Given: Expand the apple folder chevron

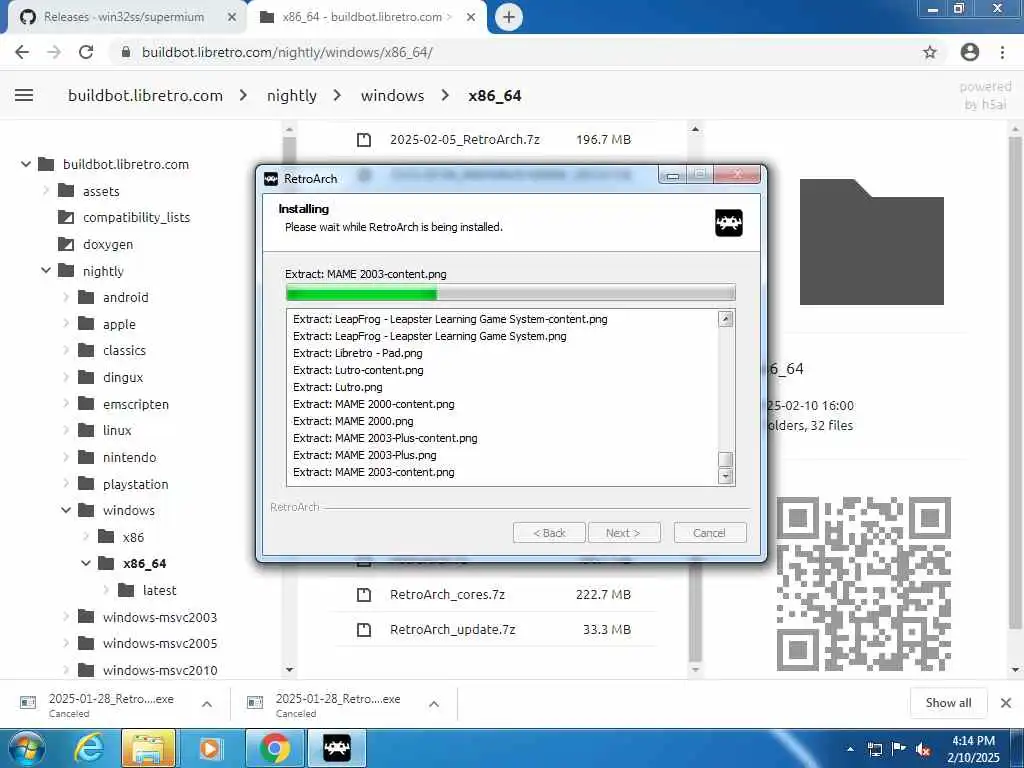Looking at the screenshot, I should (x=66, y=324).
